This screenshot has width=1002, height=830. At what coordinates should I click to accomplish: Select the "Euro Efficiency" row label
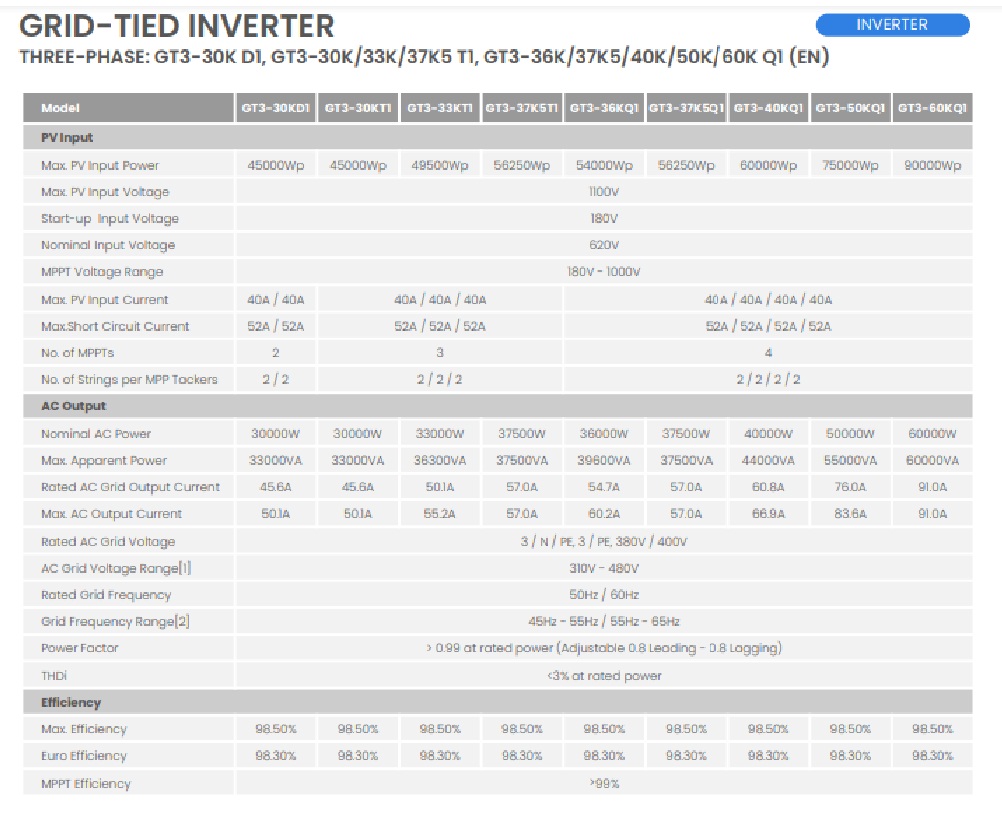pyautogui.click(x=84, y=756)
